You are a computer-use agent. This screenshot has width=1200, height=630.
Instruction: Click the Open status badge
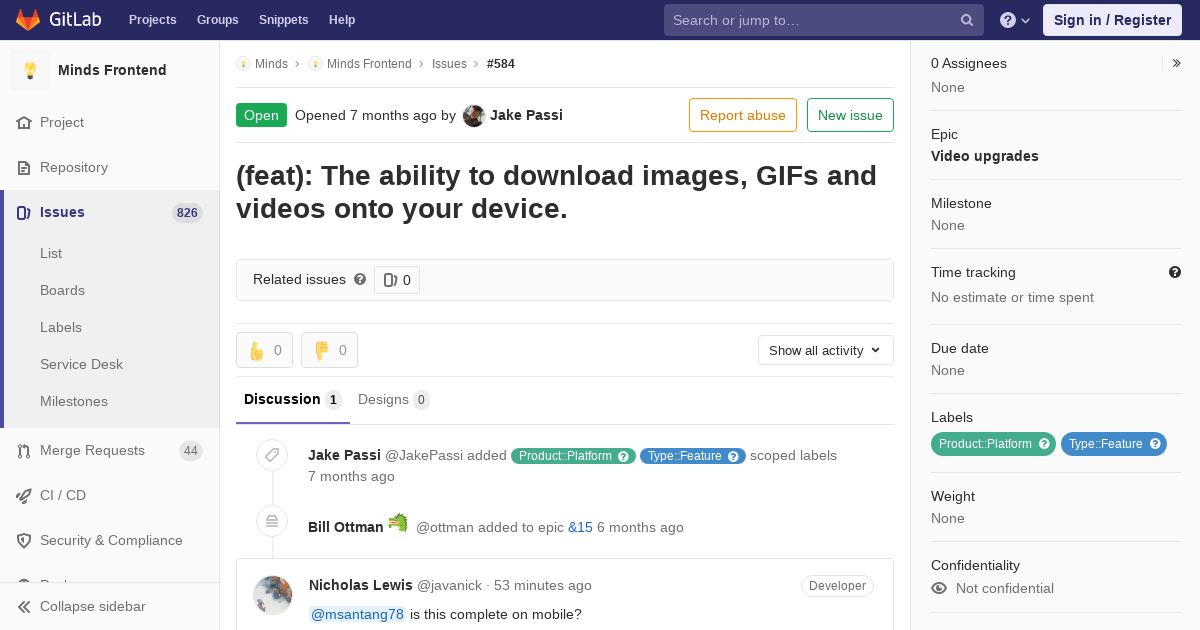tap(261, 115)
